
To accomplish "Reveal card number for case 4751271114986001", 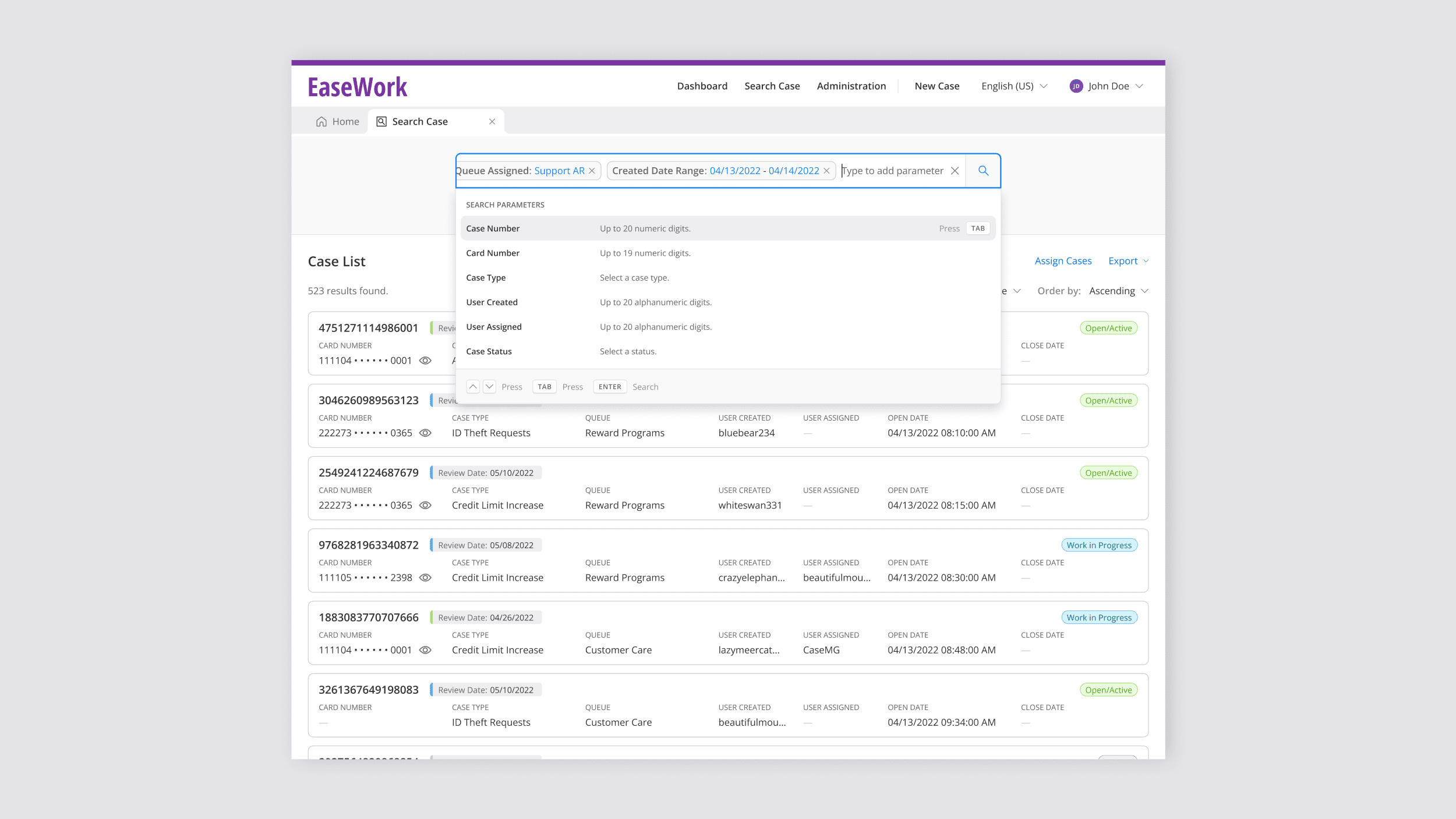I will [x=426, y=361].
